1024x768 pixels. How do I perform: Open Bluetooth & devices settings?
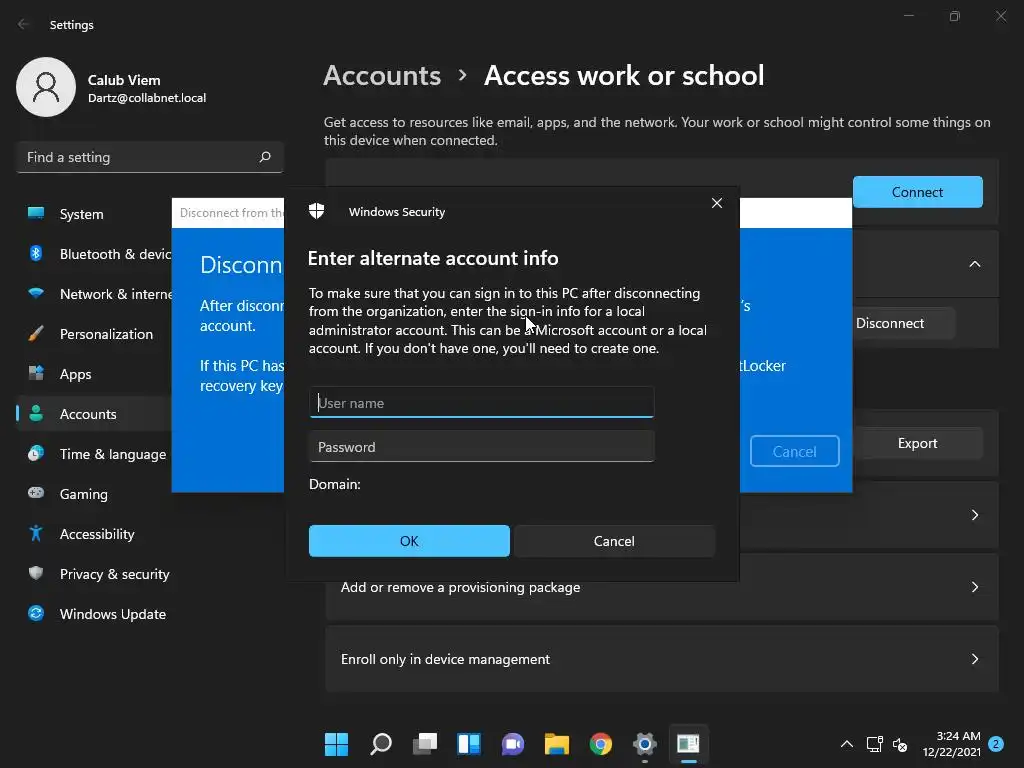click(94, 254)
